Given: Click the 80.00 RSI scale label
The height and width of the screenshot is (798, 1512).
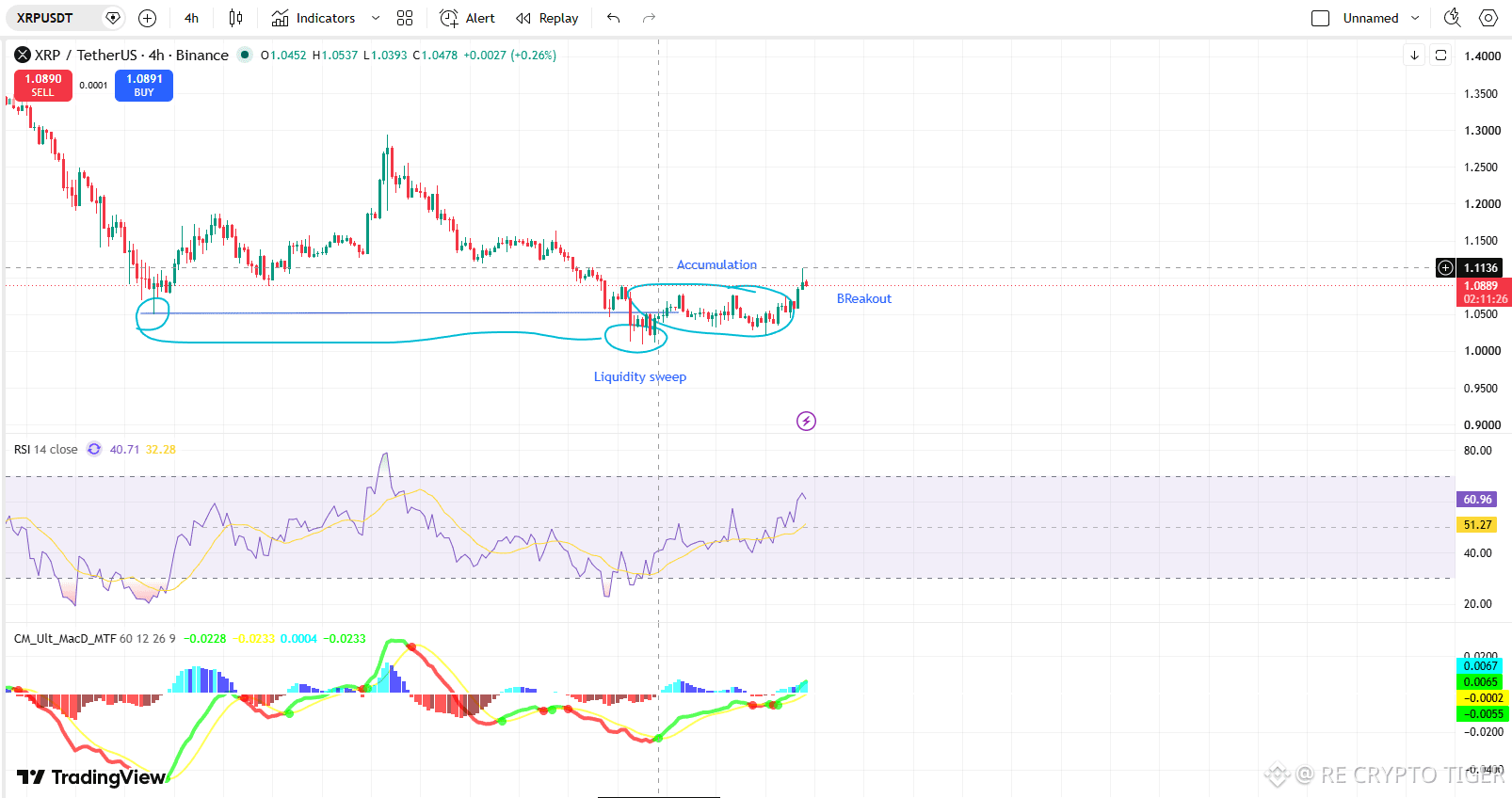Looking at the screenshot, I should [1477, 451].
